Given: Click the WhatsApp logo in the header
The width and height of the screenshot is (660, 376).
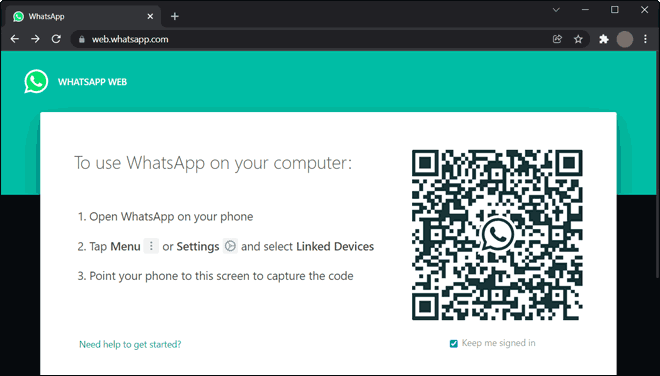Looking at the screenshot, I should click(x=36, y=81).
